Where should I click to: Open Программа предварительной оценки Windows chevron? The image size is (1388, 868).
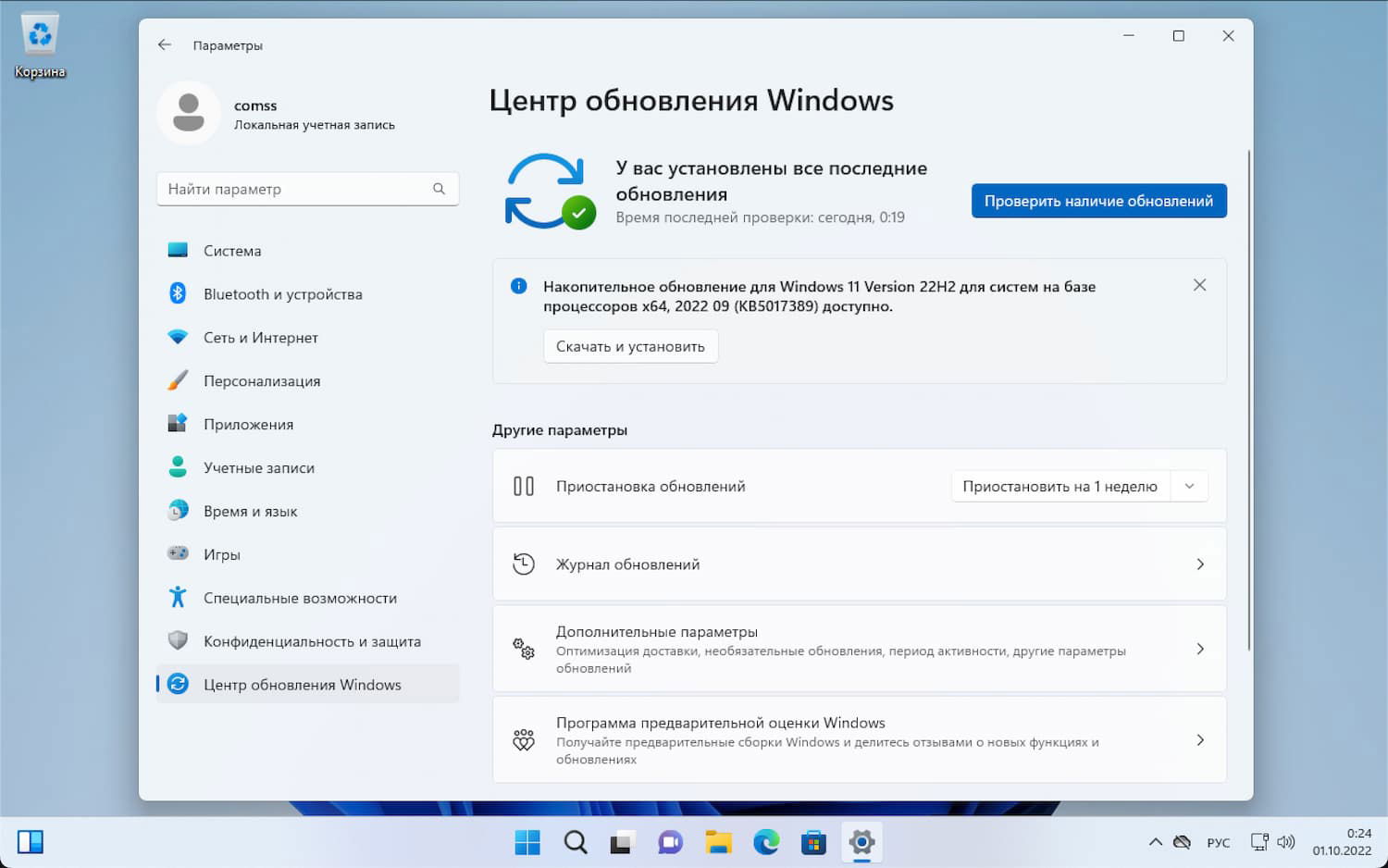[1200, 740]
